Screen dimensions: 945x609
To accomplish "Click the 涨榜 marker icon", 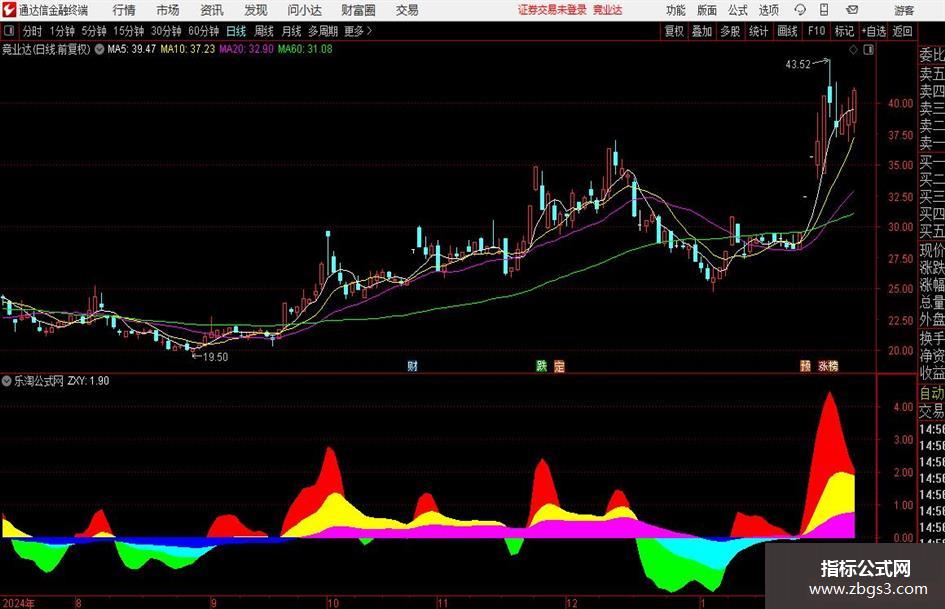I will click(828, 365).
